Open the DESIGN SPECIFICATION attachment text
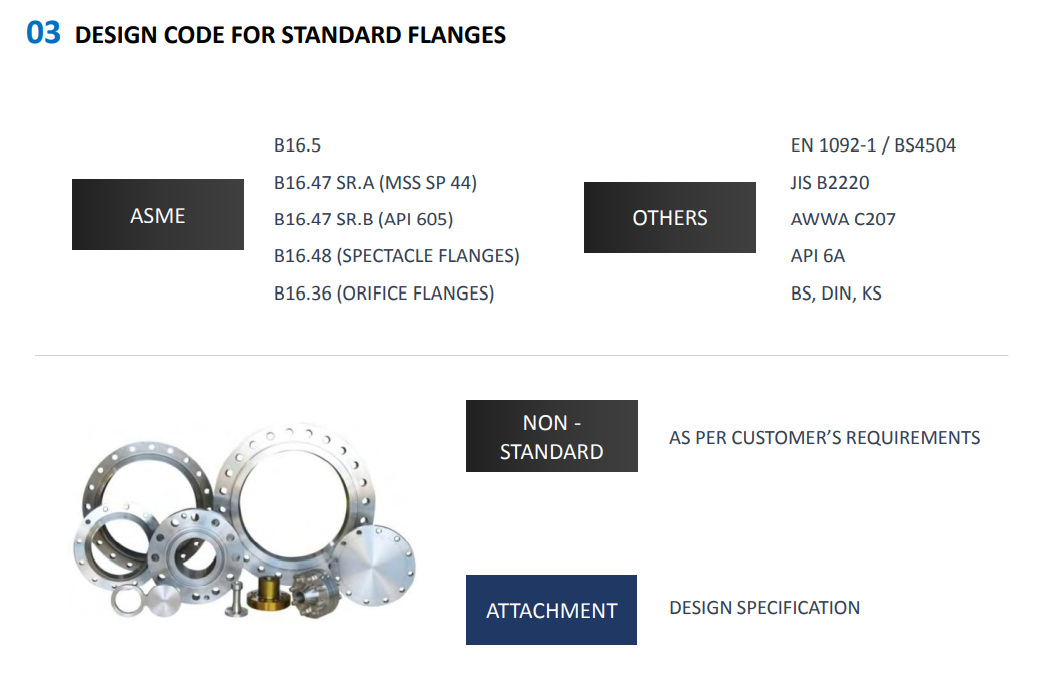 pyautogui.click(x=764, y=608)
